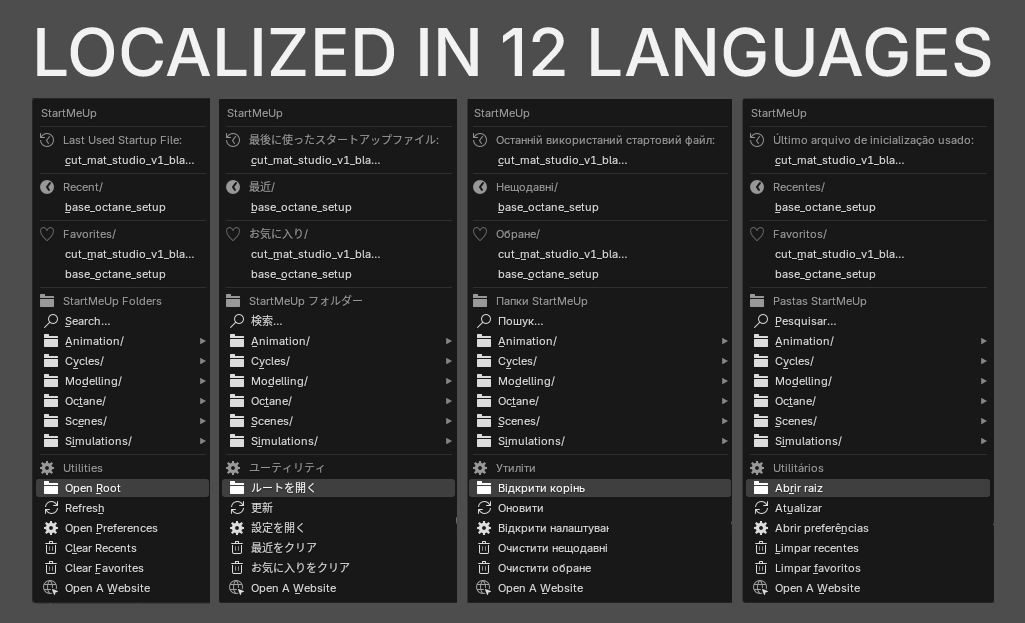Click trash icon beside 最近をクリア
The height and width of the screenshot is (623, 1025).
237,548
